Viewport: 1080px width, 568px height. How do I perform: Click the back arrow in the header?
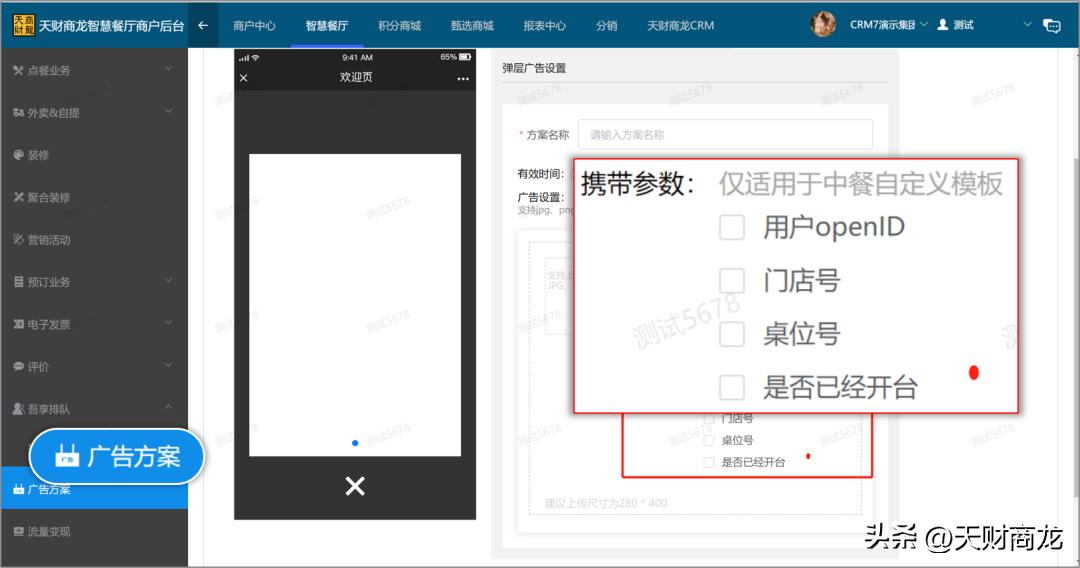pyautogui.click(x=203, y=25)
